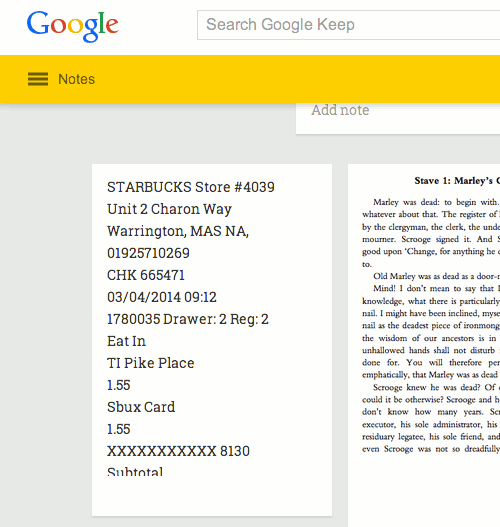Click '1.55' amount under Sbux Card
500x527 pixels.
119,429
